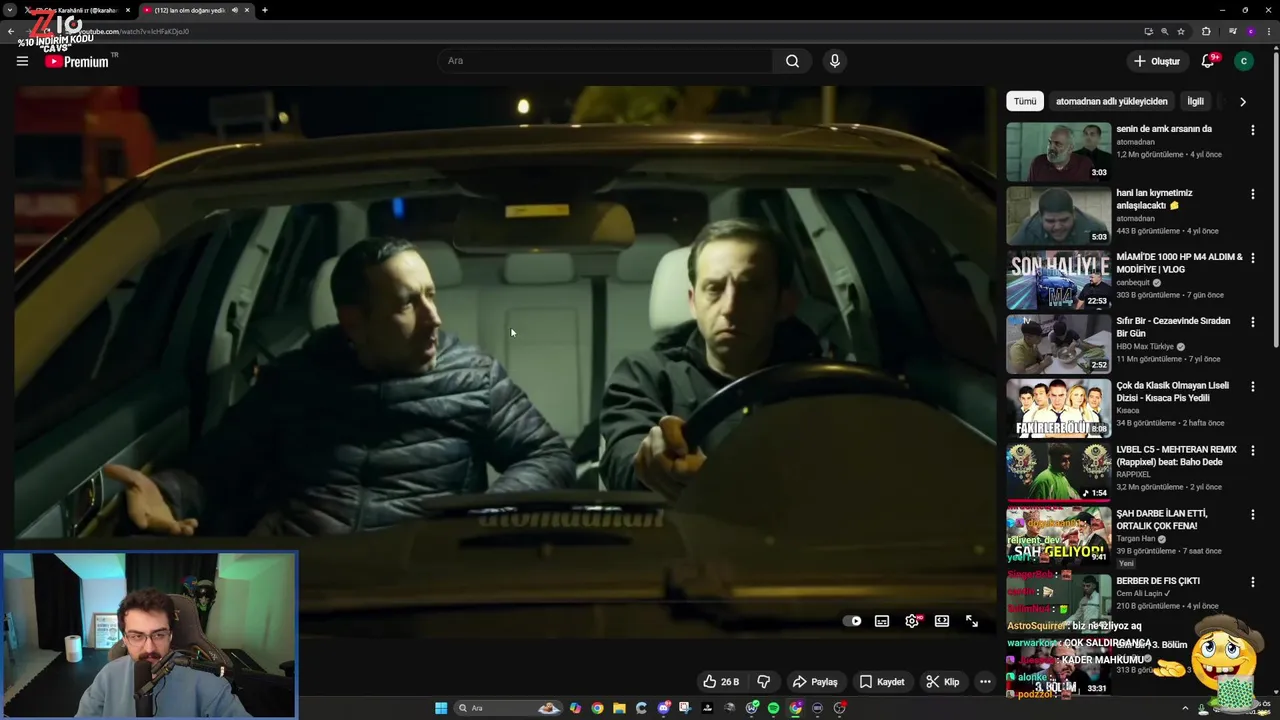Open thumbnail for senin de amk arsanın da
1280x720 pixels.
point(1058,152)
